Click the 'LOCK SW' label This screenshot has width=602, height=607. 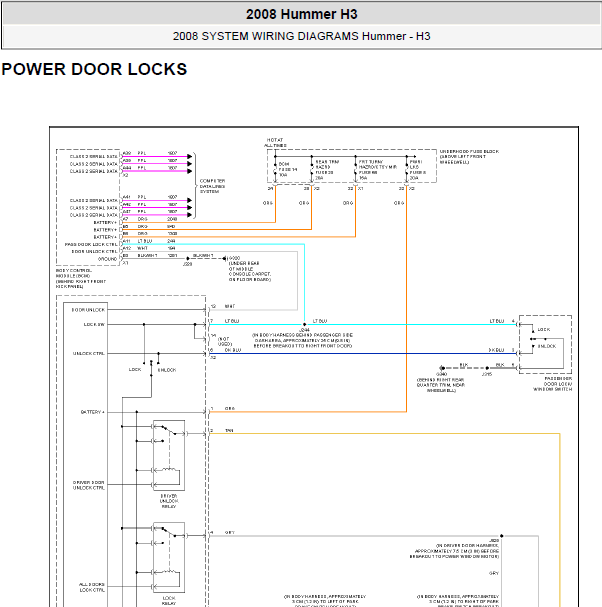tap(94, 324)
